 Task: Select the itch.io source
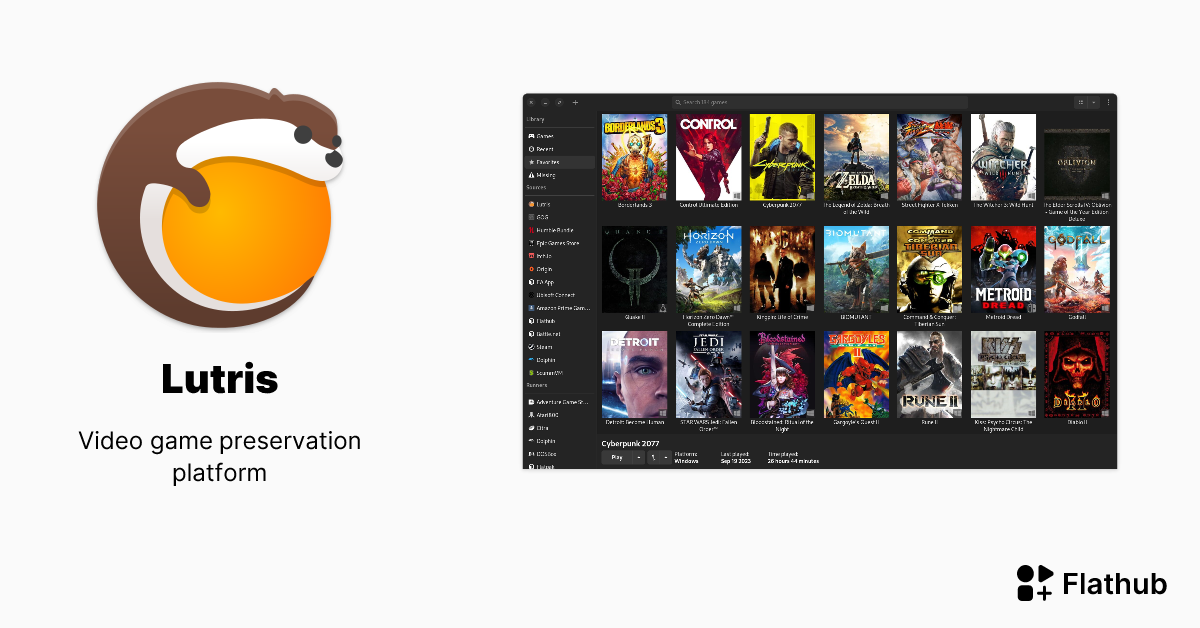(x=560, y=256)
